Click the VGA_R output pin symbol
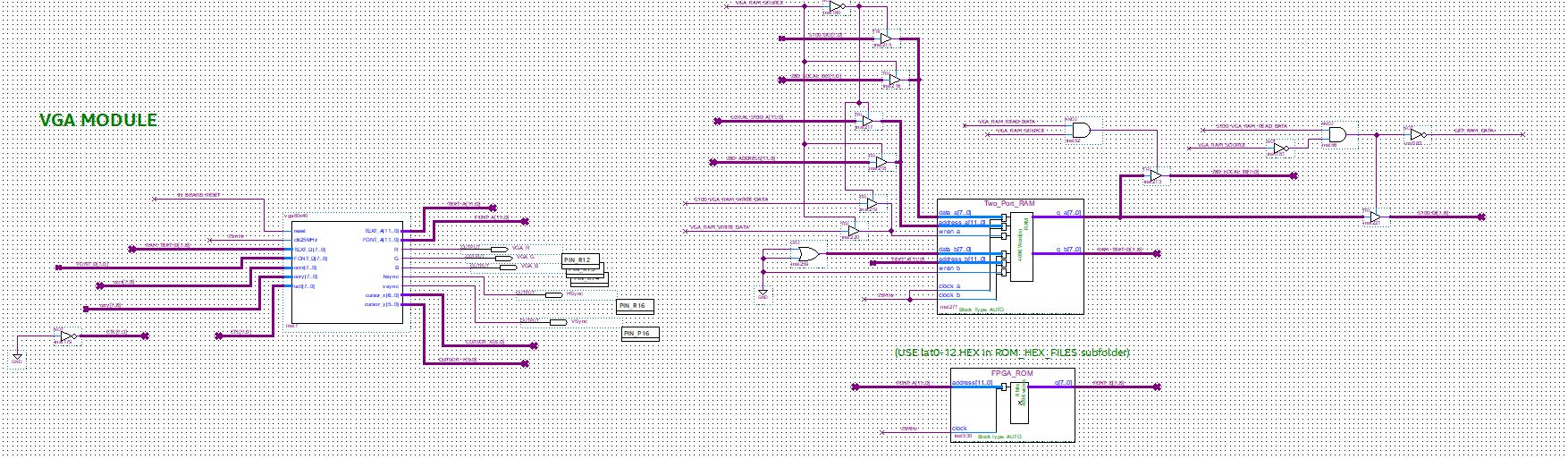1568x459 pixels. coord(501,248)
